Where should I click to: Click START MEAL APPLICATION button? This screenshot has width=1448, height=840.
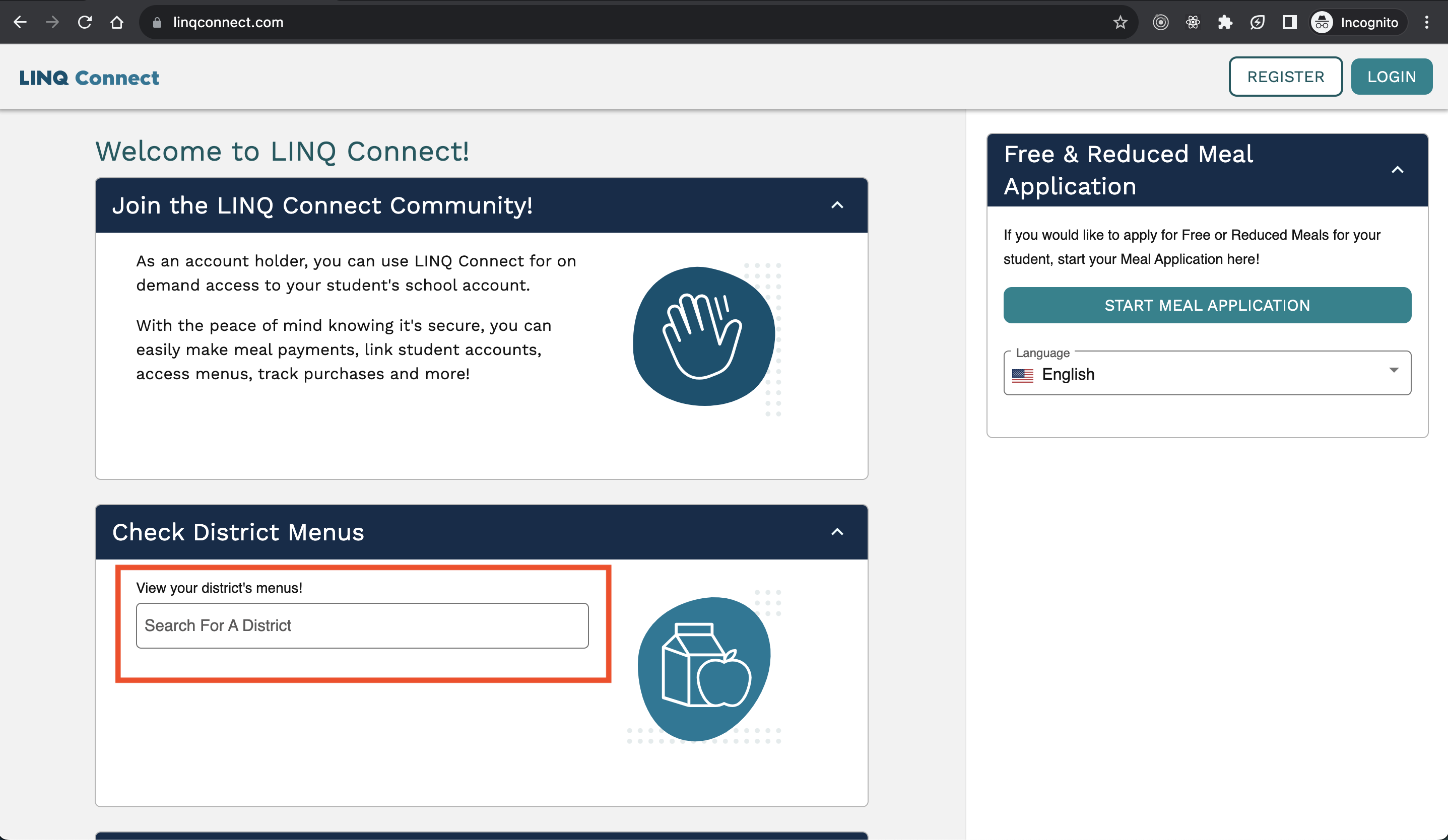[1207, 305]
